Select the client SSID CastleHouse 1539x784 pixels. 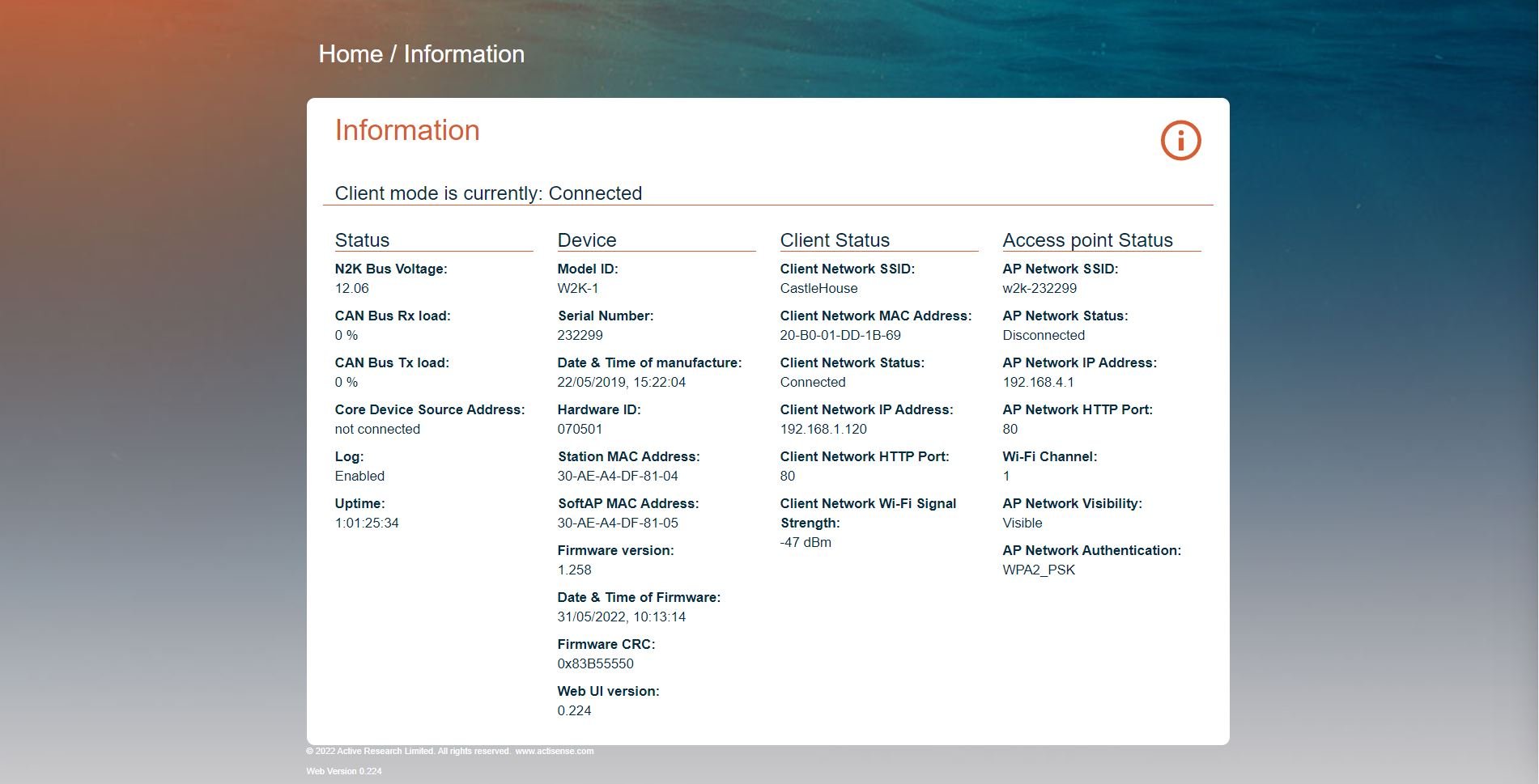(x=819, y=288)
